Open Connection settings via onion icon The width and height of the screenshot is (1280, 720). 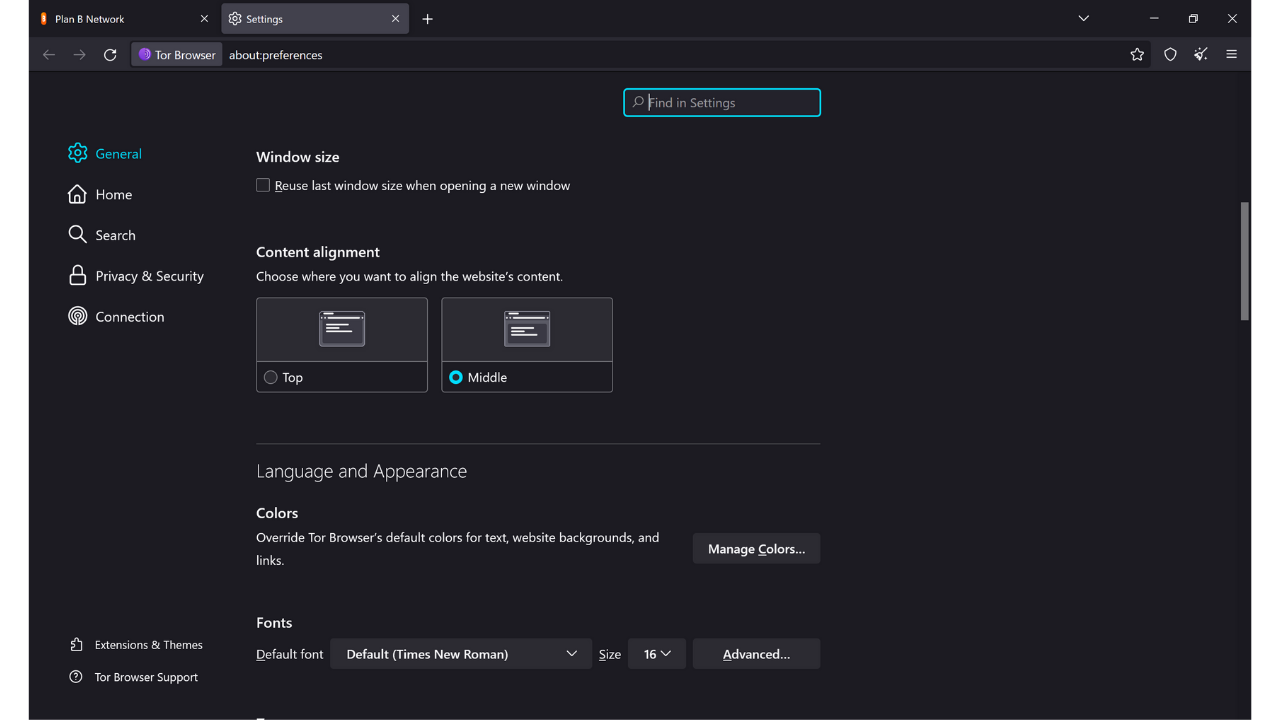pyautogui.click(x=78, y=316)
